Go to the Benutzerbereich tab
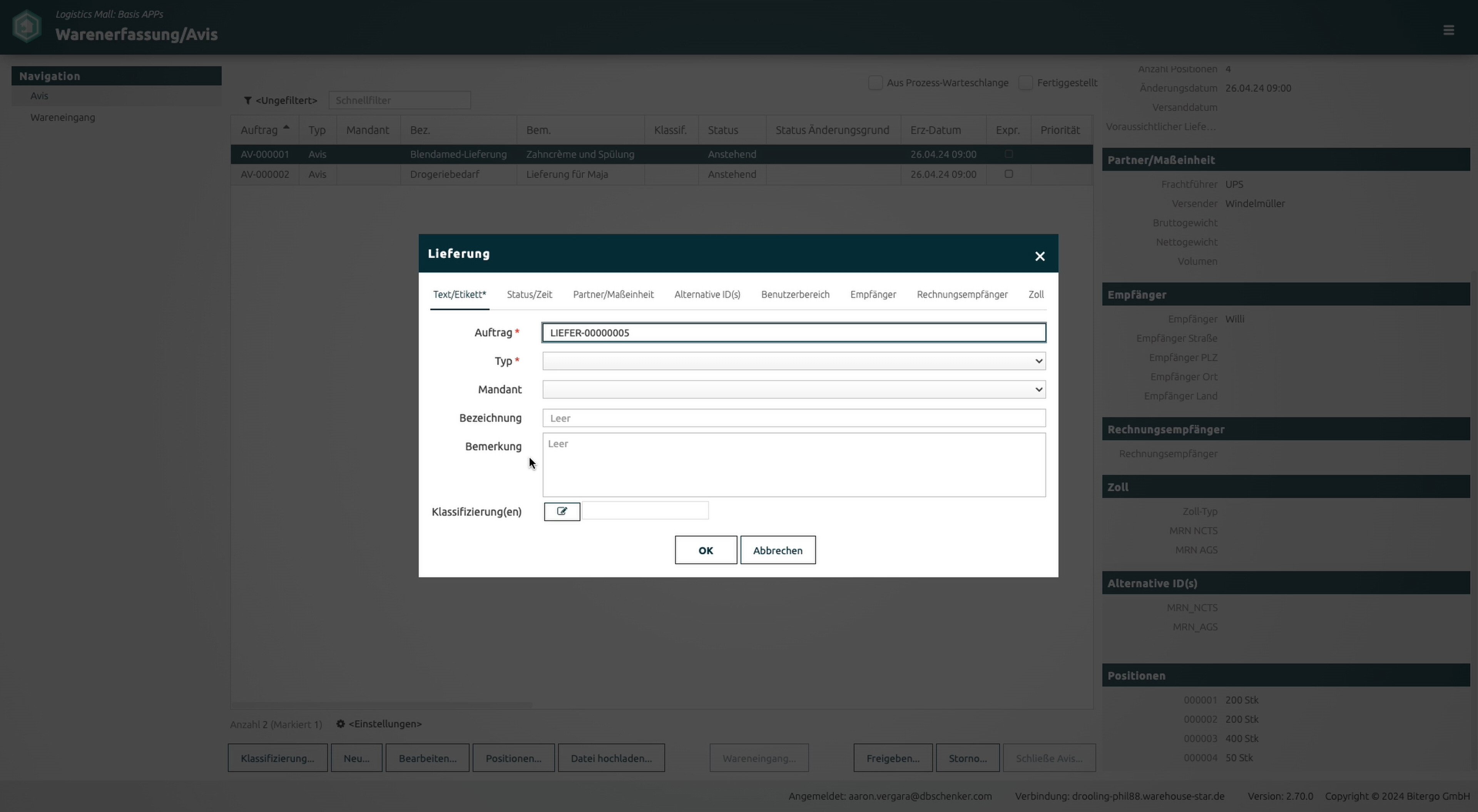Image resolution: width=1478 pixels, height=812 pixels. 795,294
